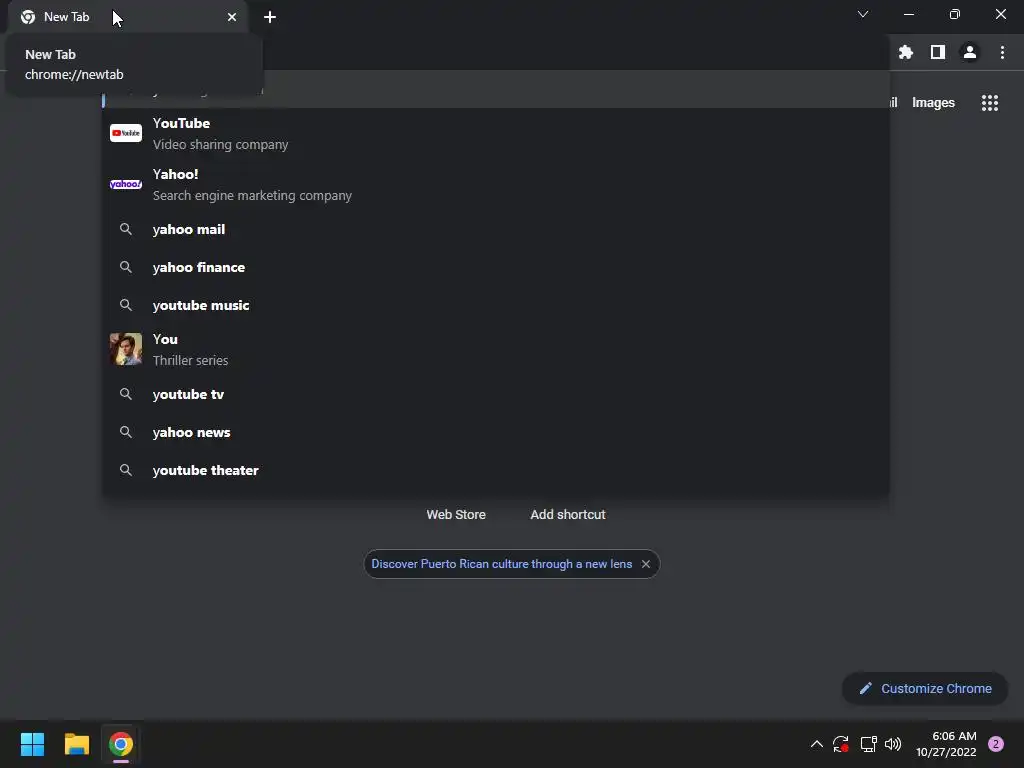Click the You series poster thumbnail
Image resolution: width=1024 pixels, height=768 pixels.
125,349
